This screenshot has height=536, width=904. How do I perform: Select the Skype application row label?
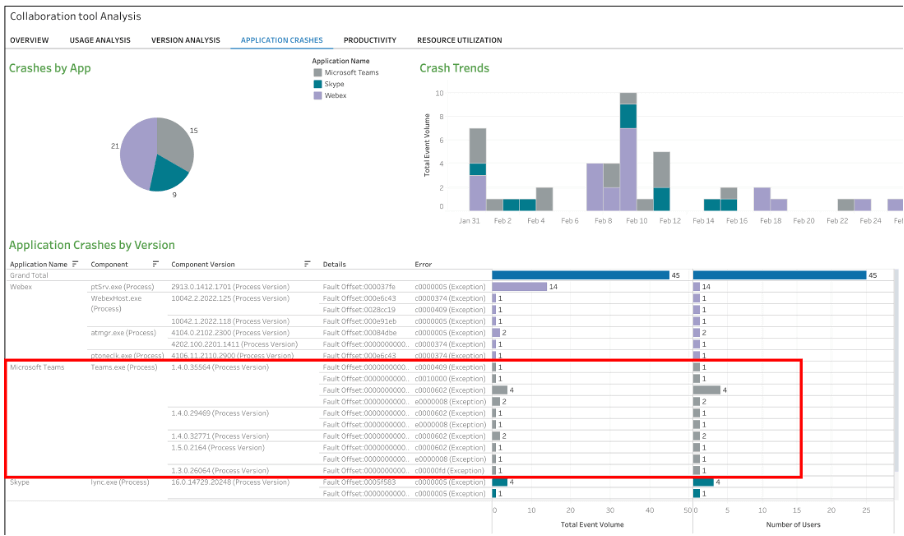(20, 482)
